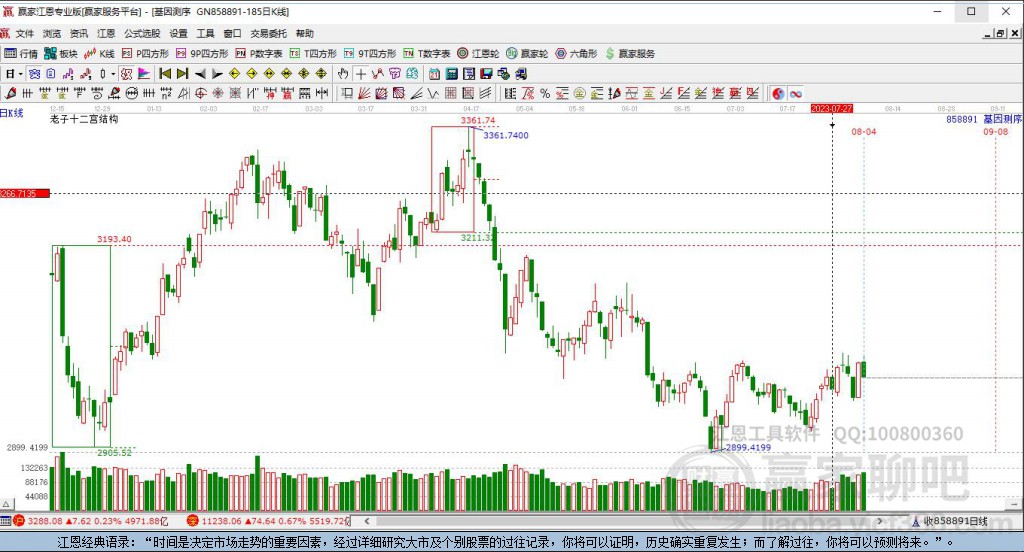Click the color gradient triangle chart icon

144,74
